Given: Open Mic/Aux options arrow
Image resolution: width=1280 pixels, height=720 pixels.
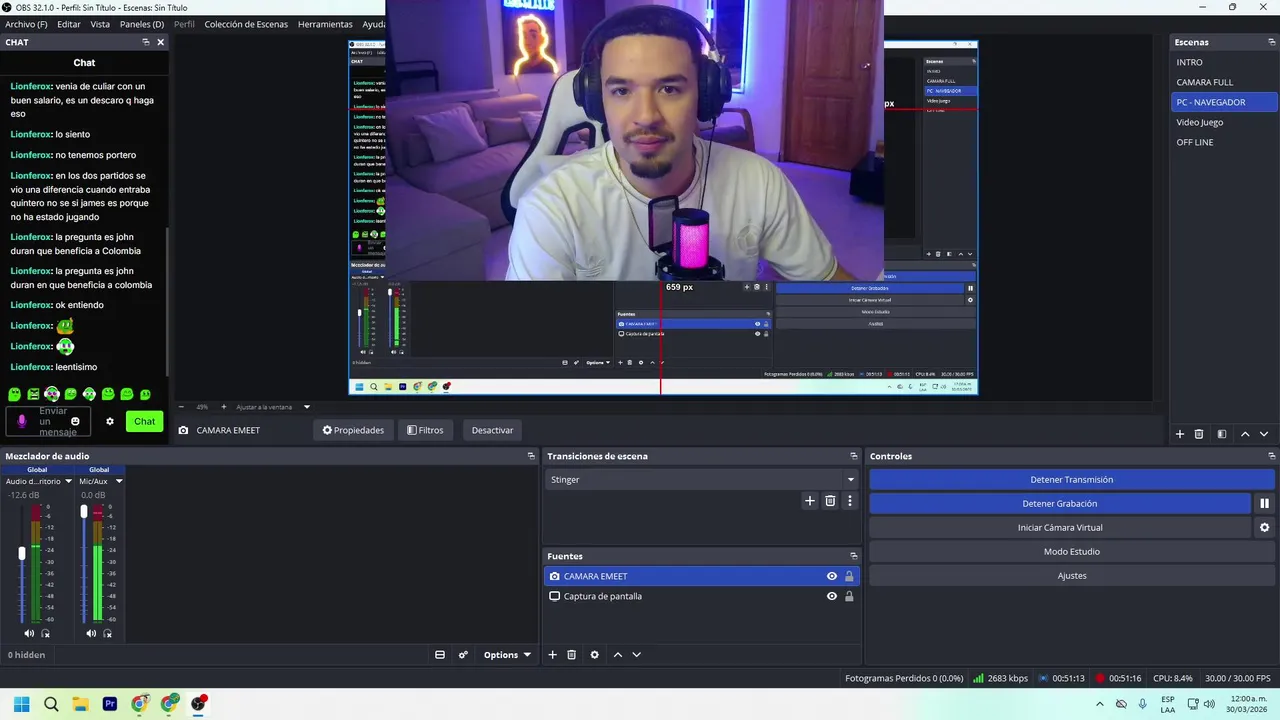Looking at the screenshot, I should point(119,481).
